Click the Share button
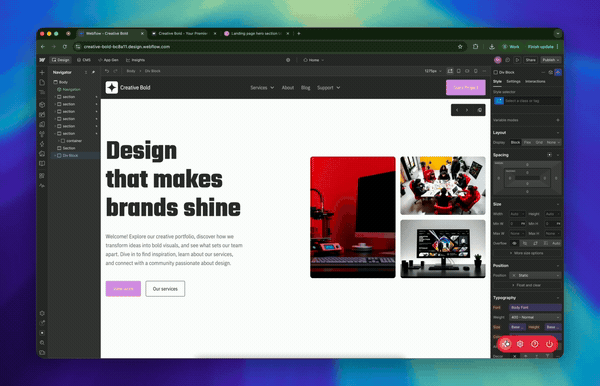This screenshot has height=386, width=600. [x=530, y=60]
